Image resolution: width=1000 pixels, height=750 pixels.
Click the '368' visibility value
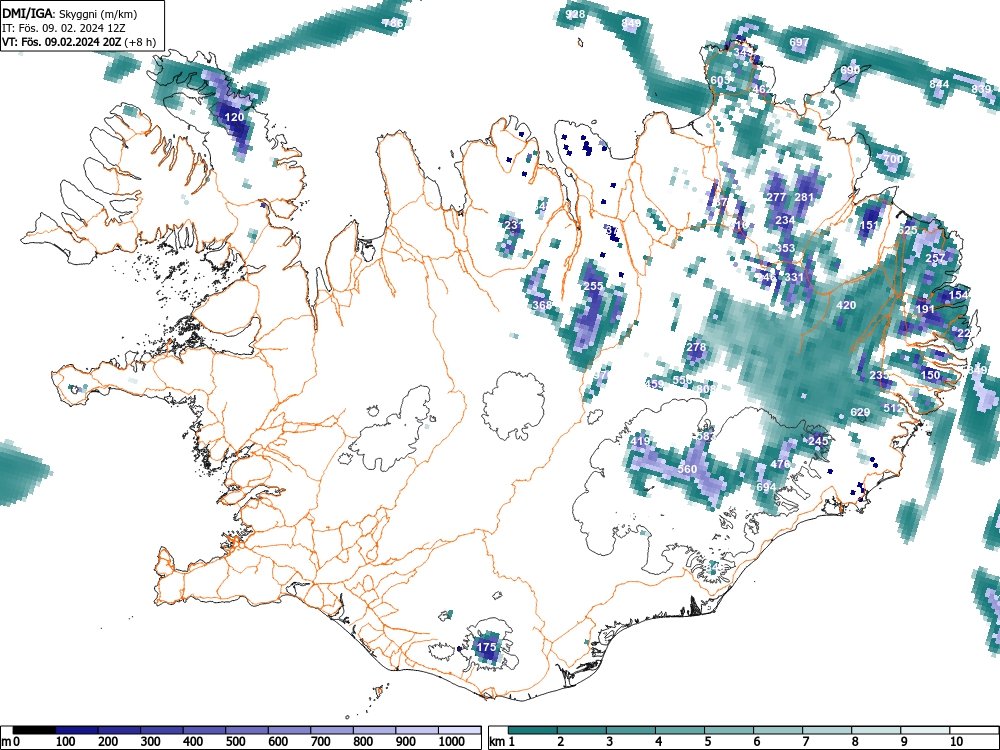542,305
